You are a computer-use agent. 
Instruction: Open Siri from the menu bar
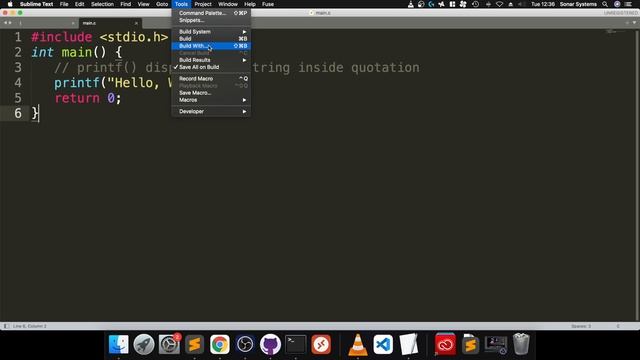pyautogui.click(x=617, y=4)
